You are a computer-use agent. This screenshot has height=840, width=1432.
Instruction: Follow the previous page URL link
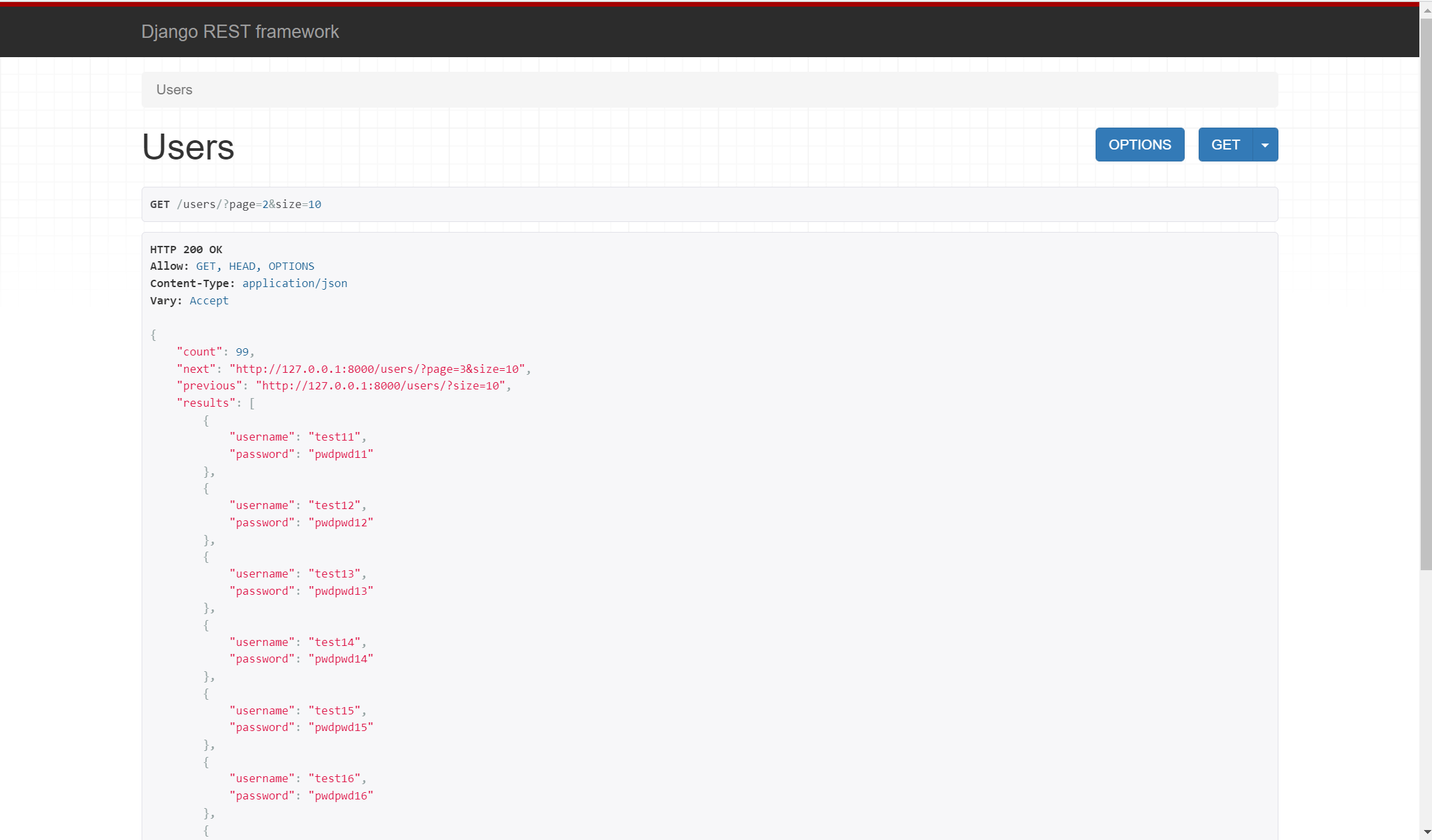380,385
